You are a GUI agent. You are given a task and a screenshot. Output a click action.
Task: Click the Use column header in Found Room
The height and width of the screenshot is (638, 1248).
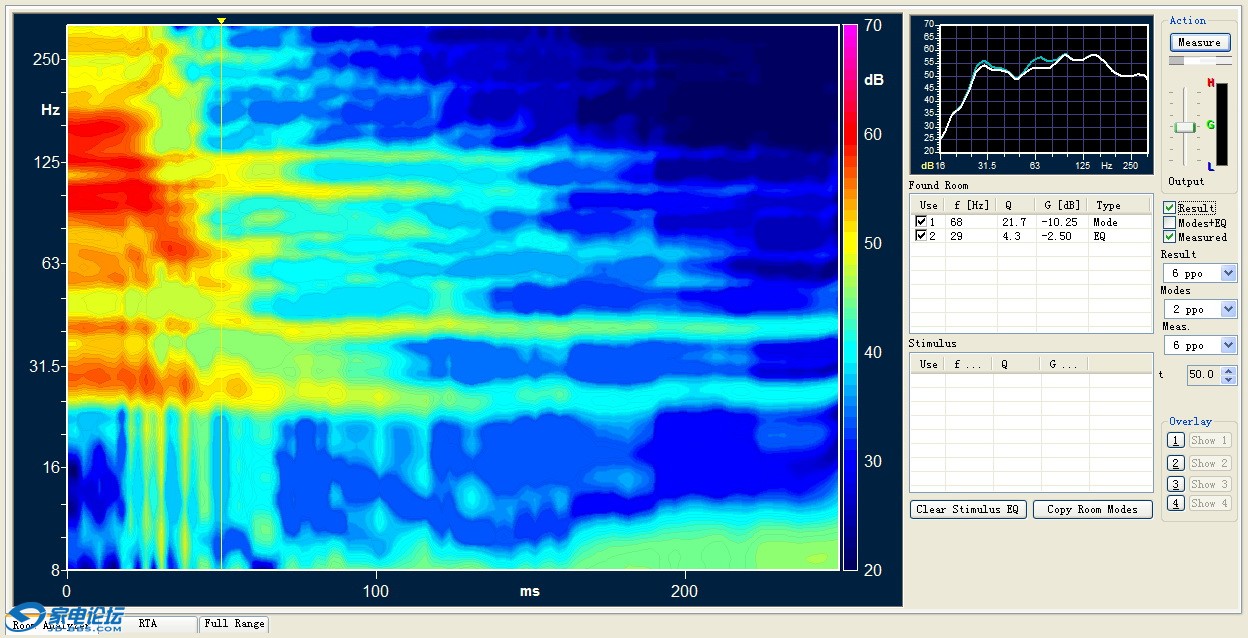point(929,205)
